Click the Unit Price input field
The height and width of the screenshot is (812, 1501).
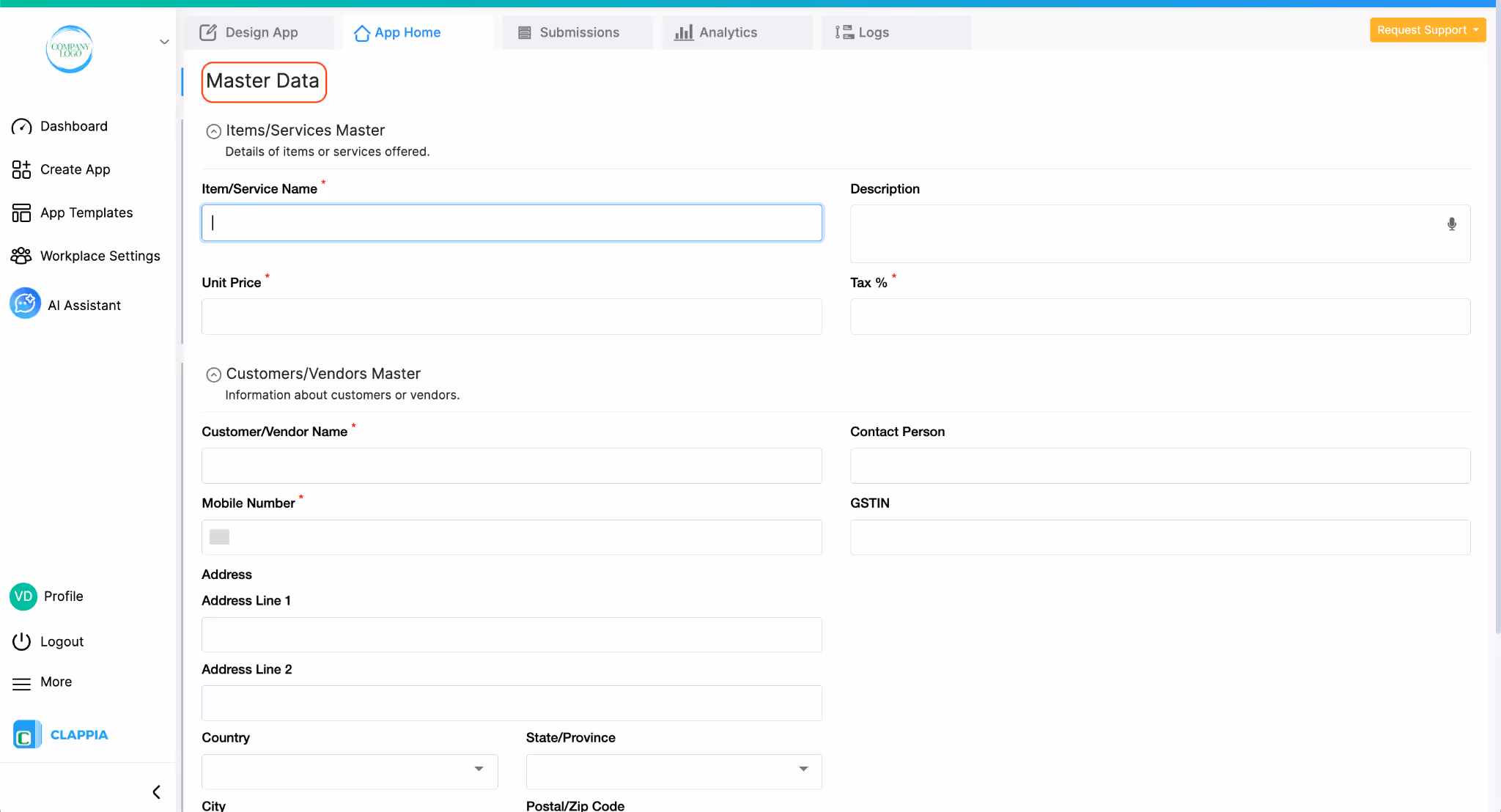pos(512,317)
